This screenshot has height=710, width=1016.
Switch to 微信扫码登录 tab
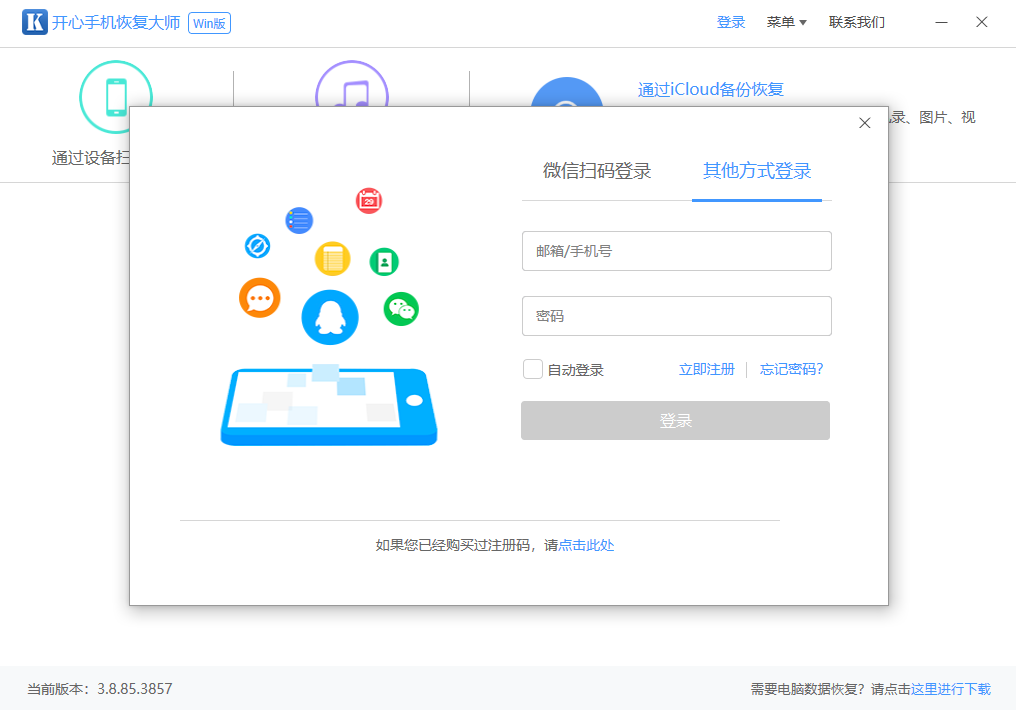coord(597,171)
